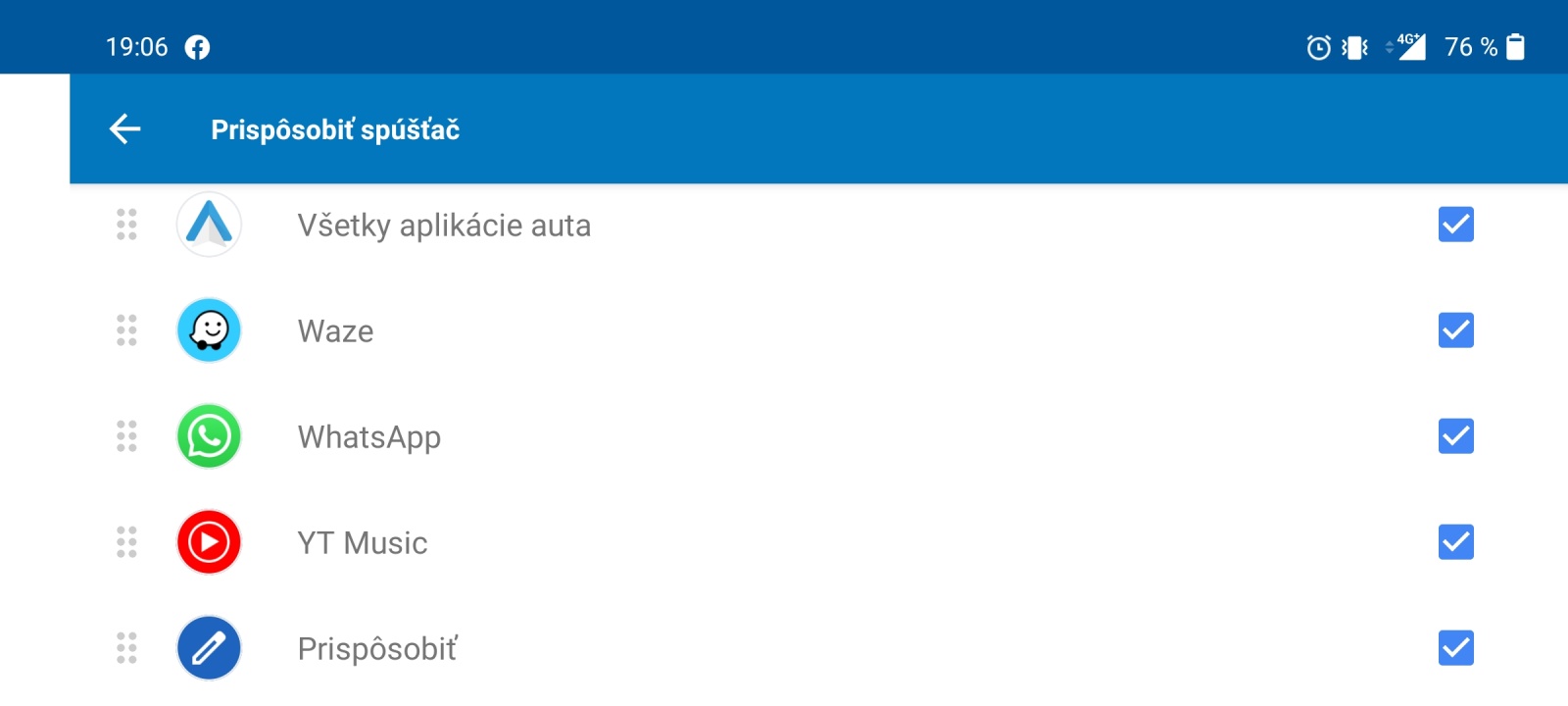Image resolution: width=1568 pixels, height=706 pixels.
Task: Tap the alarm clock status icon
Action: 1318,47
